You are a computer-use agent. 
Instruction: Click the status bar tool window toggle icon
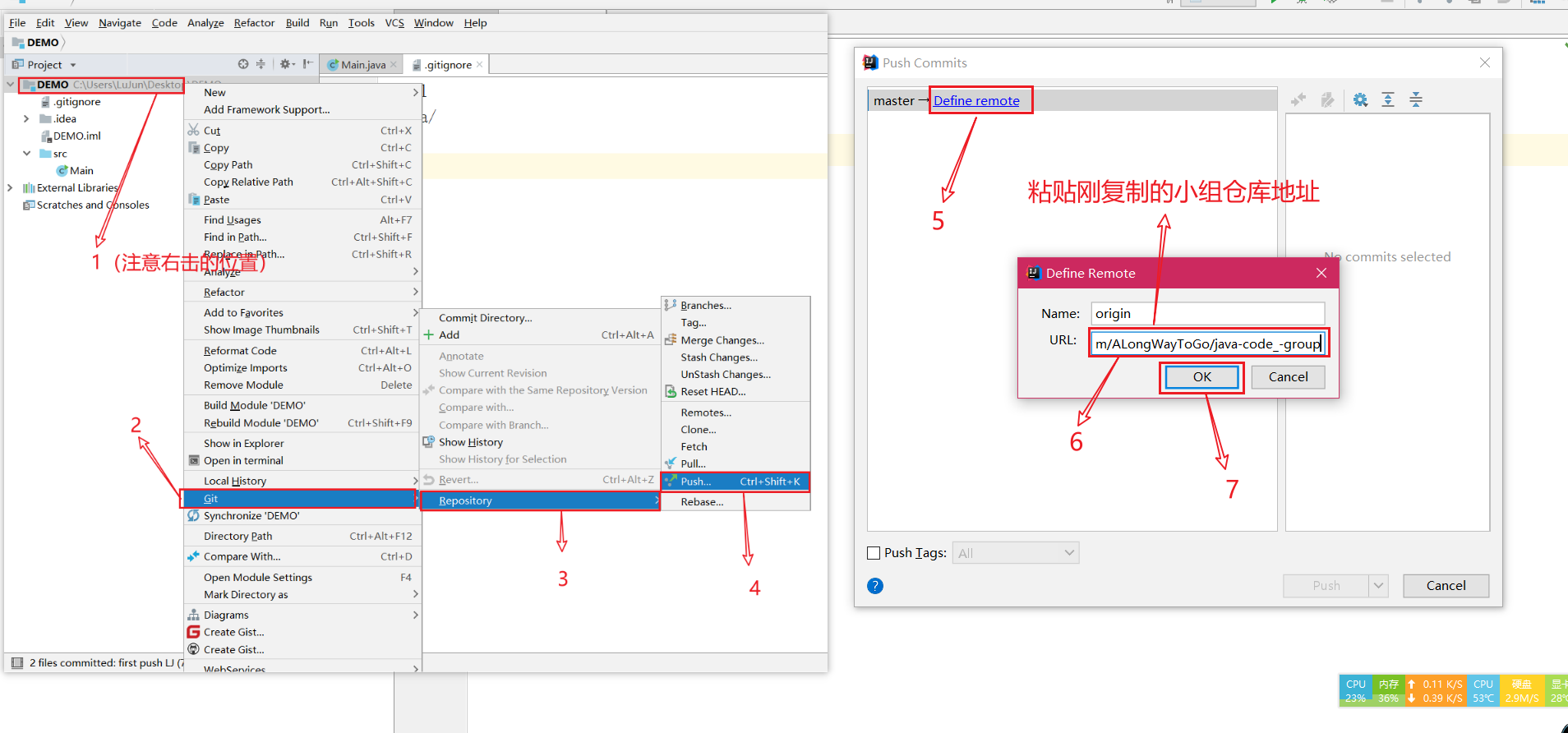click(17, 662)
